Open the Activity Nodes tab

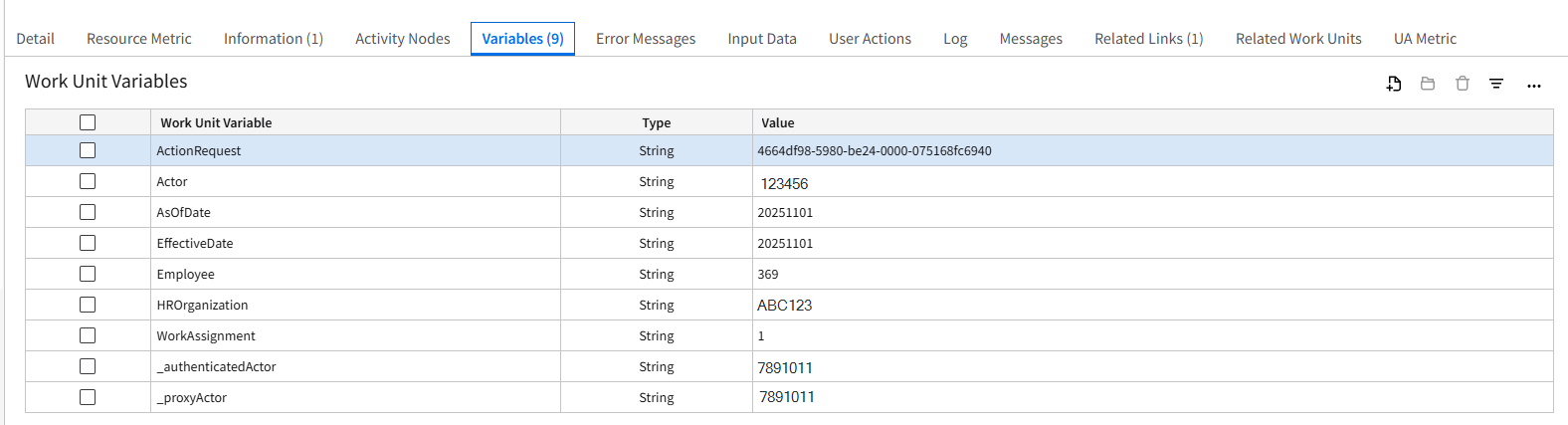(402, 39)
